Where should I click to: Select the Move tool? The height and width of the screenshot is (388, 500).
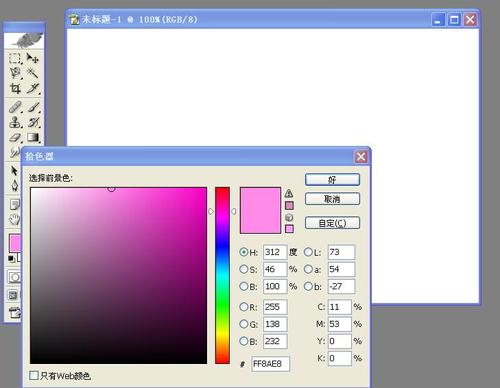click(33, 58)
